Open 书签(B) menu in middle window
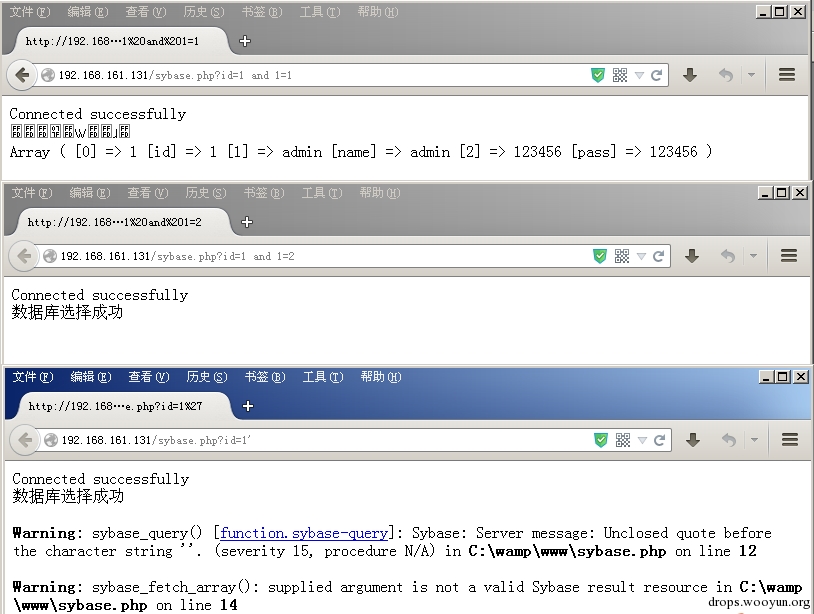This screenshot has height=614, width=814. tap(264, 193)
